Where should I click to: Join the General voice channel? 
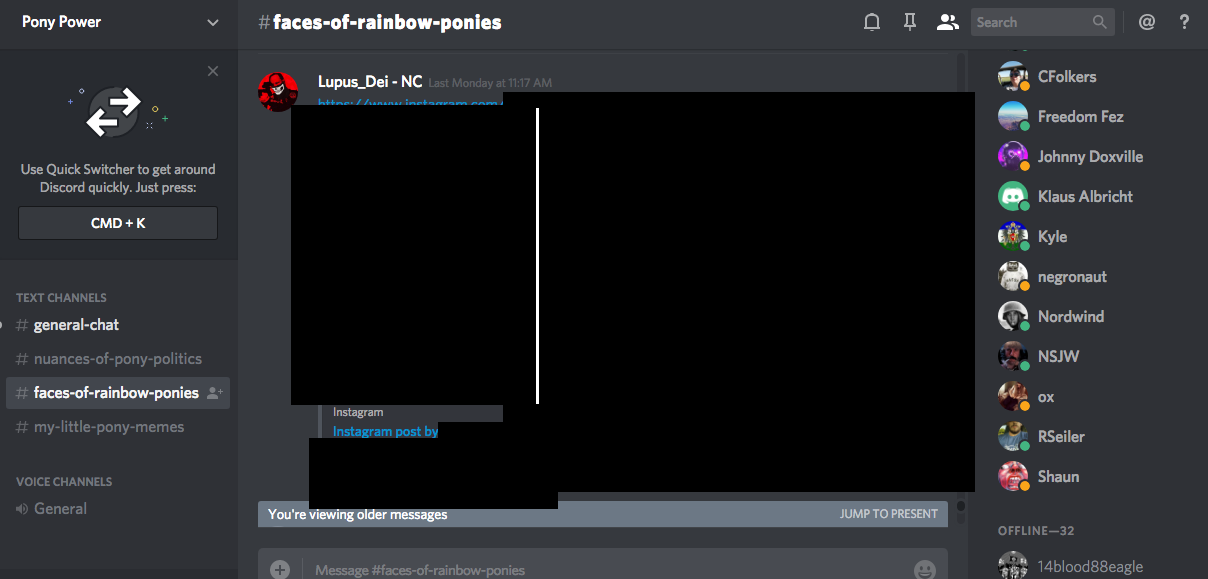pos(60,509)
